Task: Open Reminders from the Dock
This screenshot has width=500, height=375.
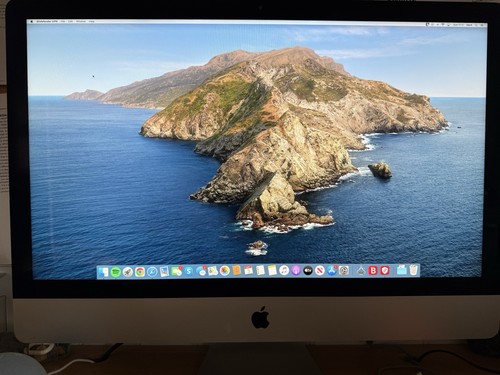Action: pyautogui.click(x=260, y=270)
